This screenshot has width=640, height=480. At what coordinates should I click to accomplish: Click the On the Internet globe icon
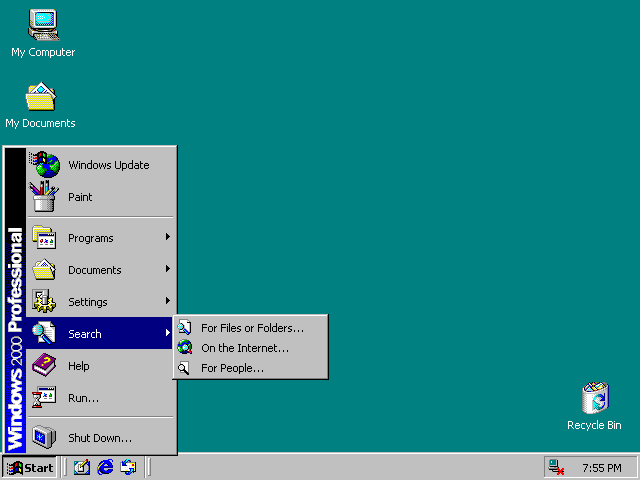pos(184,347)
